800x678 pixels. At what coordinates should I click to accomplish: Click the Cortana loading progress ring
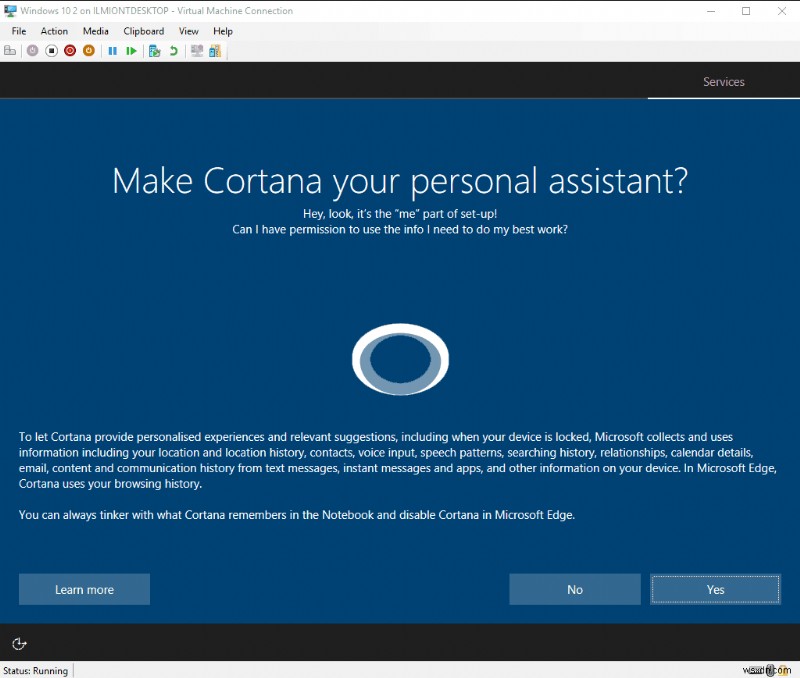point(400,359)
